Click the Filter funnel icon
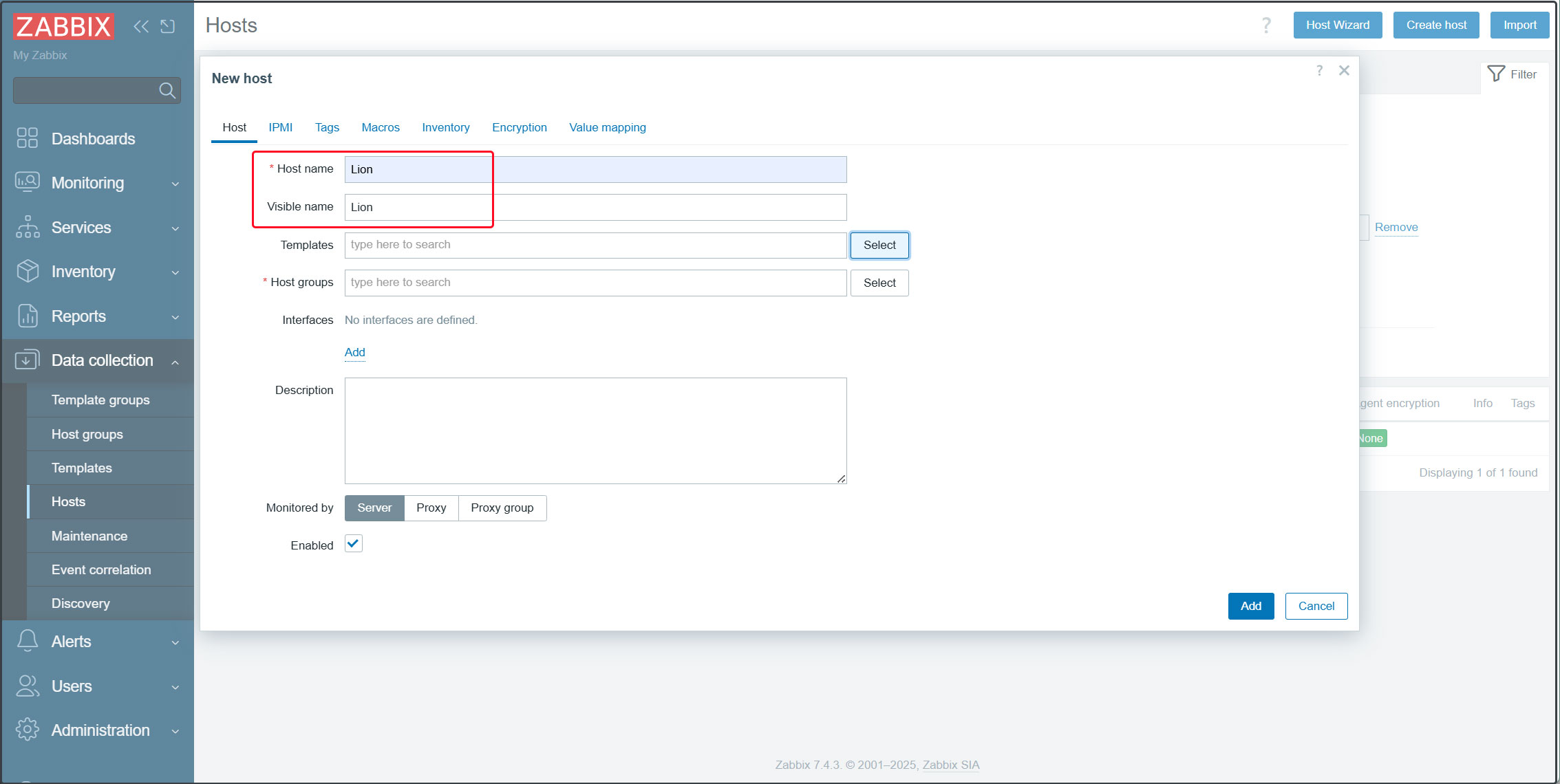Screen dimensions: 1560x784 coord(1496,74)
